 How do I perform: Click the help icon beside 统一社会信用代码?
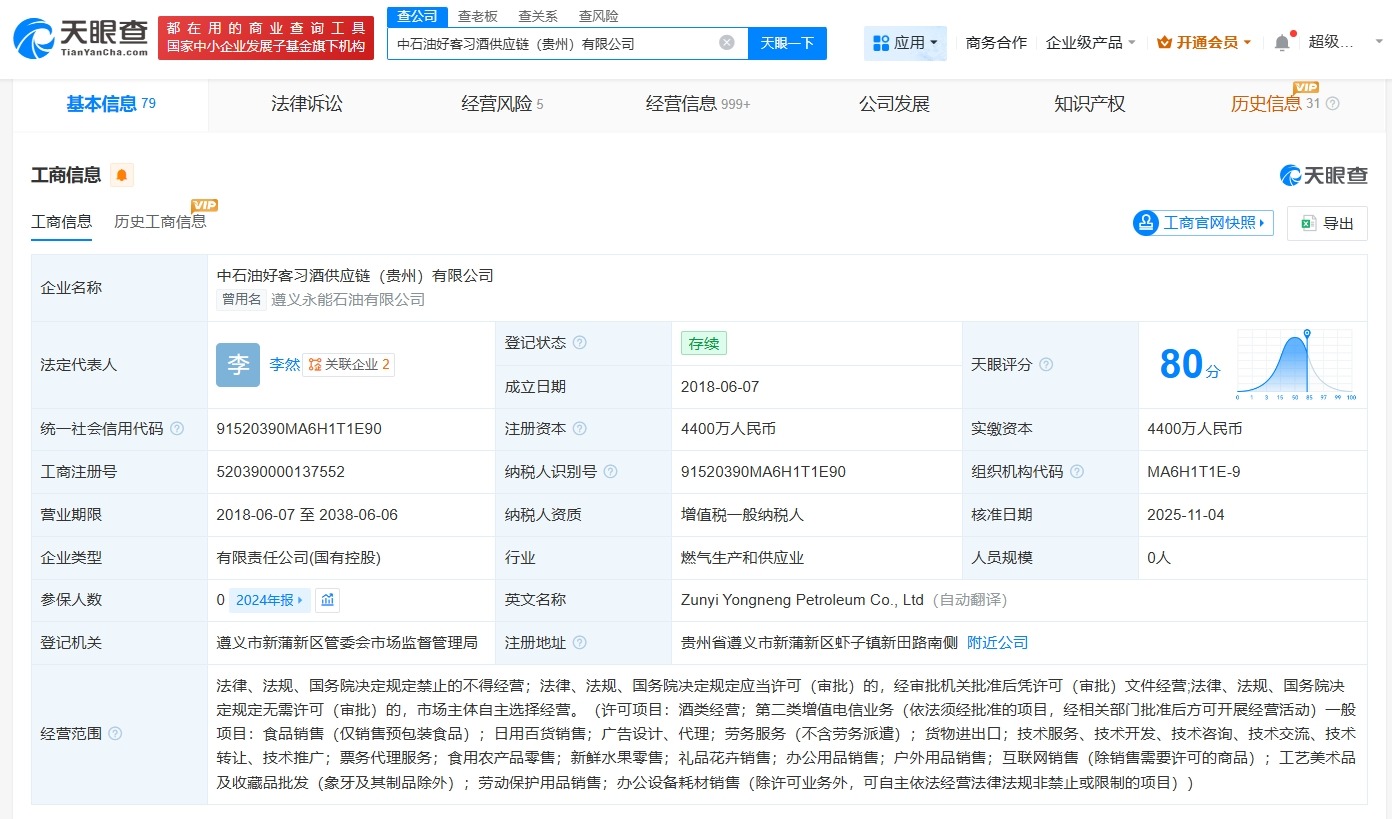pyautogui.click(x=176, y=428)
